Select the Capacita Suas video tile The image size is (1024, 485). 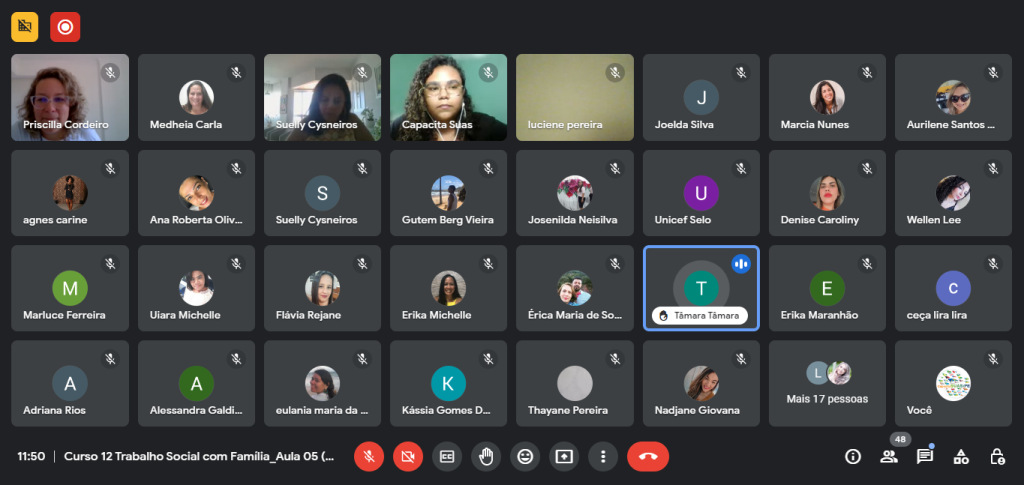coord(448,97)
